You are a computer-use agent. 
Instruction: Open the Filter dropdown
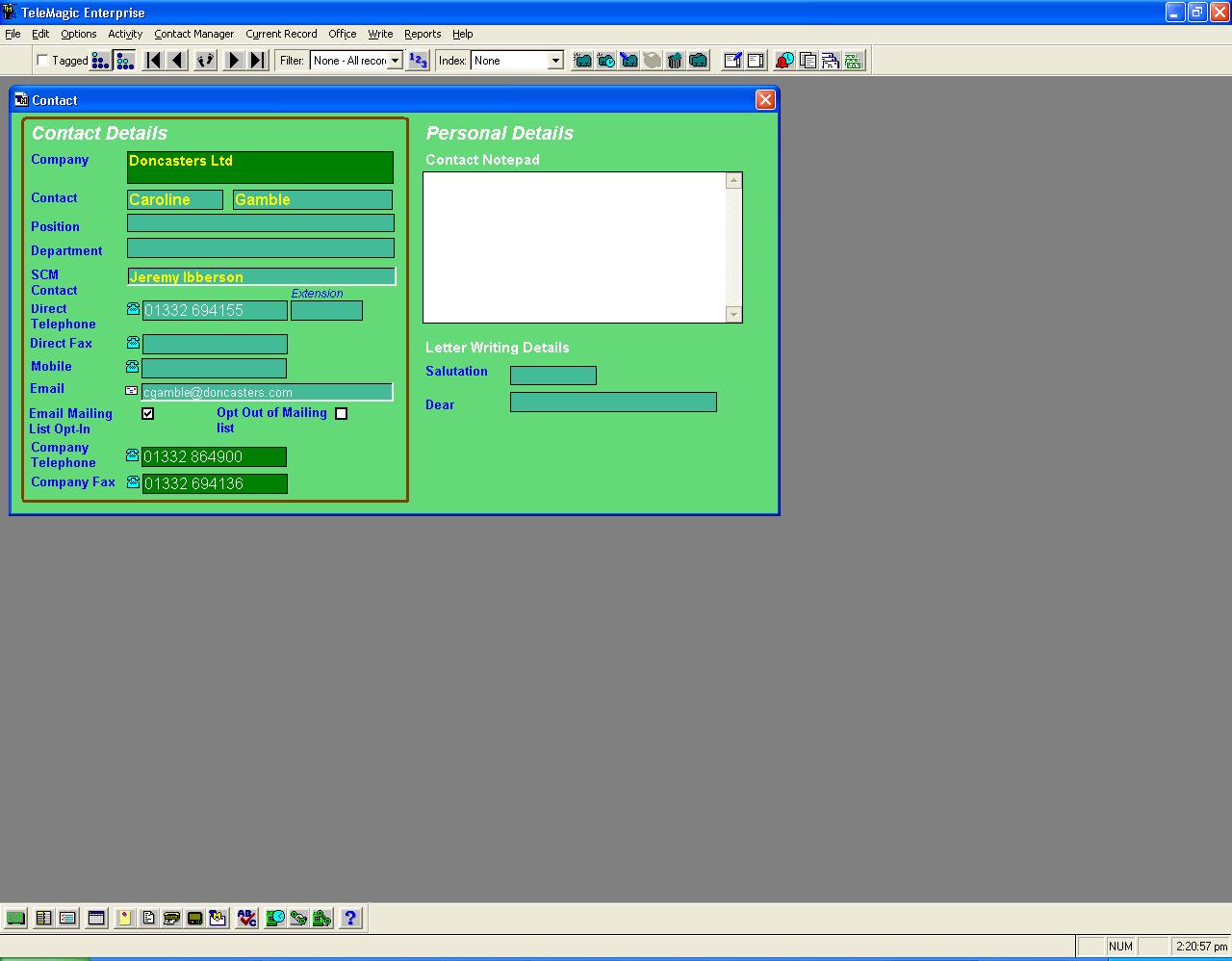pos(395,61)
